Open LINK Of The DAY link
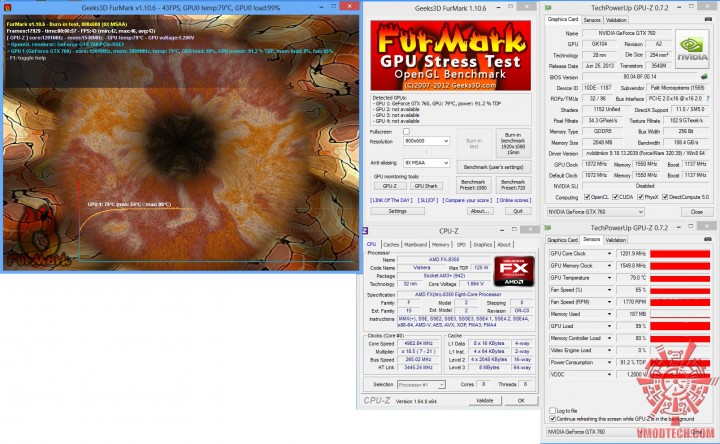 click(x=391, y=200)
